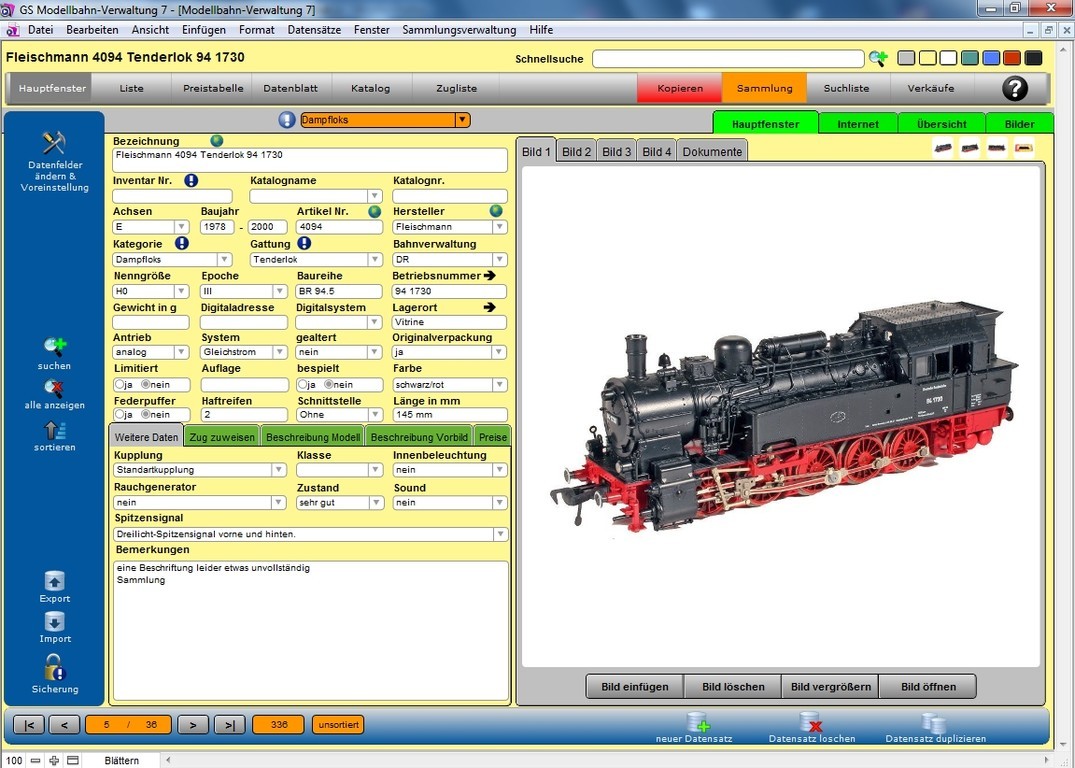
Task: Select the green color swatch
Action: coord(969,58)
